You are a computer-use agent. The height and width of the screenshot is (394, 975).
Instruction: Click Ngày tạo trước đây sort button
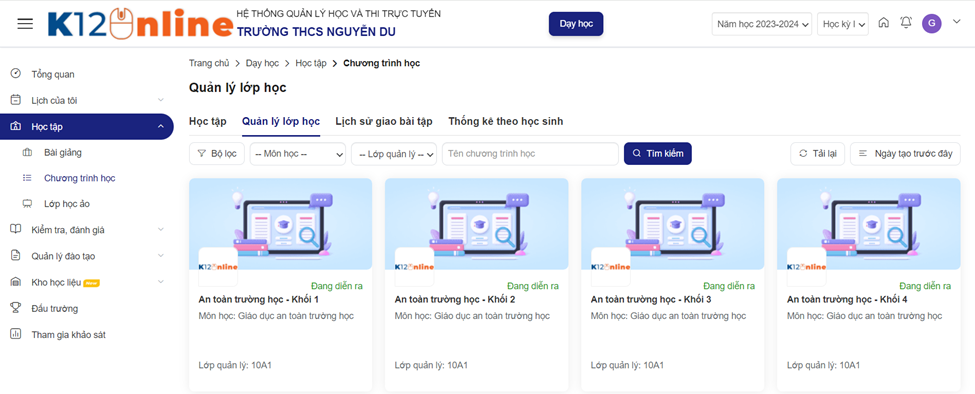905,153
